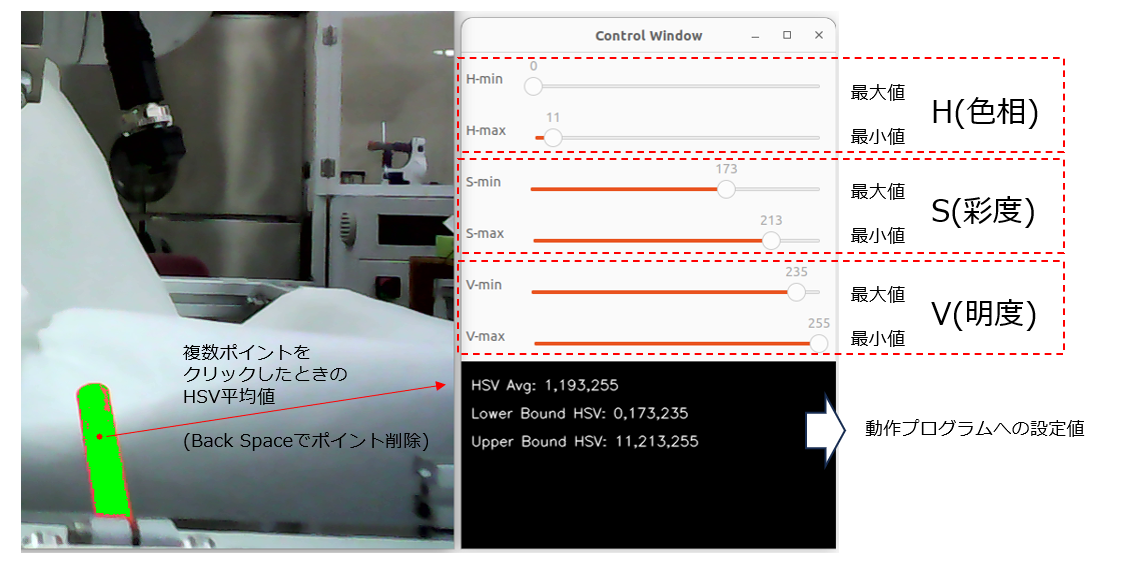This screenshot has height=571, width=1127.
Task: Click the S-min slider handle at 173
Action: pos(727,189)
